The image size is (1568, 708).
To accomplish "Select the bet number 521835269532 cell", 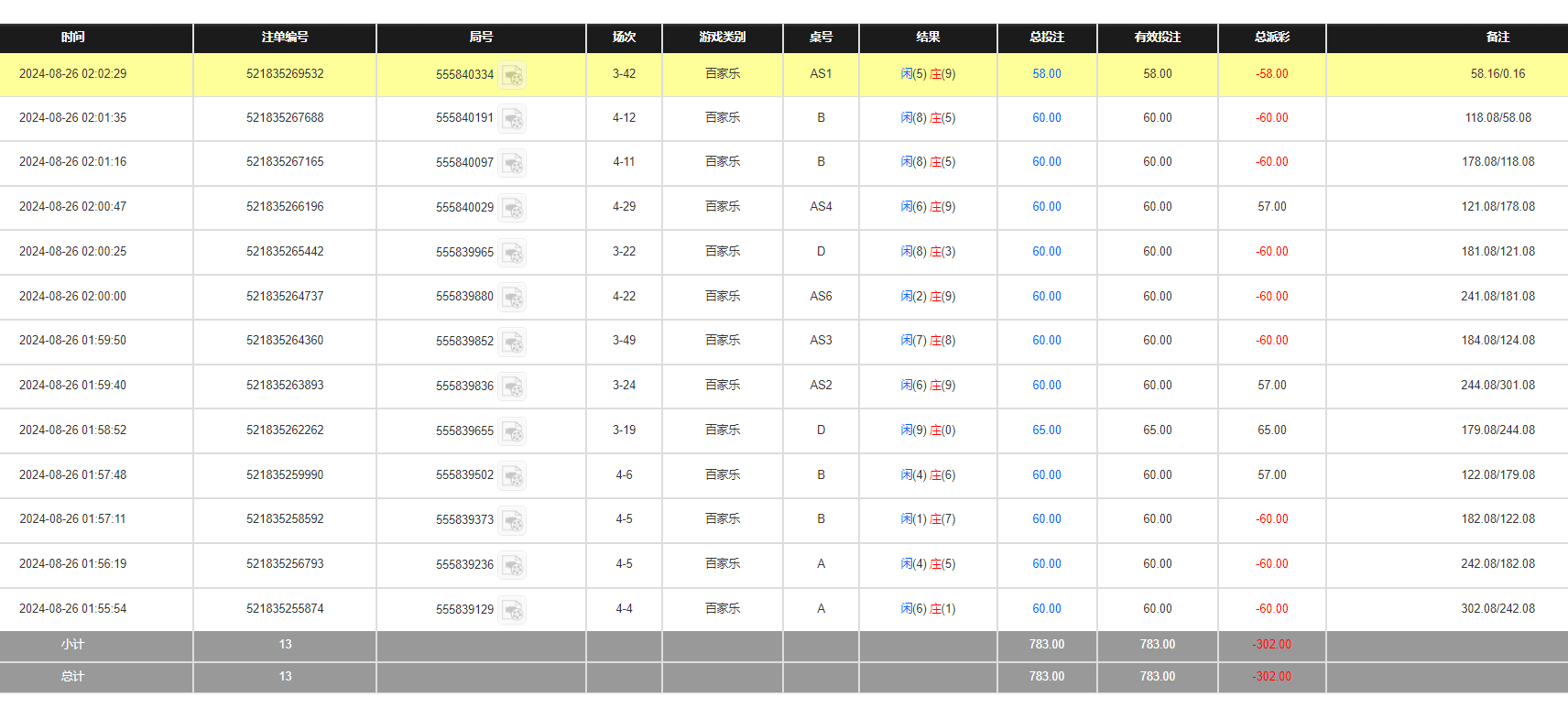I will [285, 74].
